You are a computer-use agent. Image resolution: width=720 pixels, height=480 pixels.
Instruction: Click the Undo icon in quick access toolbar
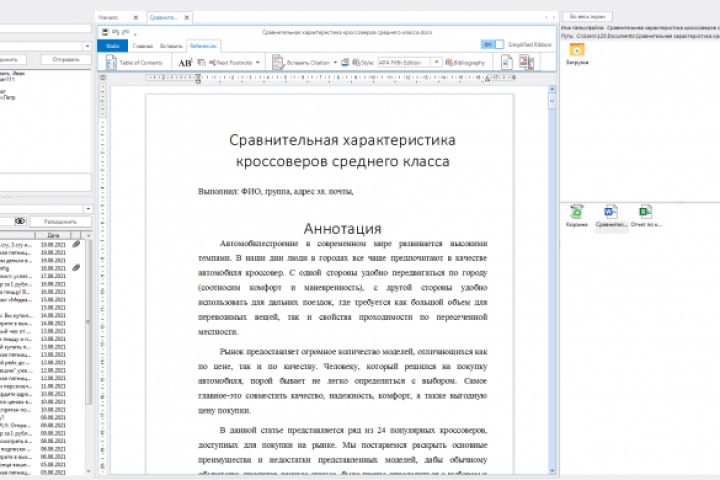115,32
